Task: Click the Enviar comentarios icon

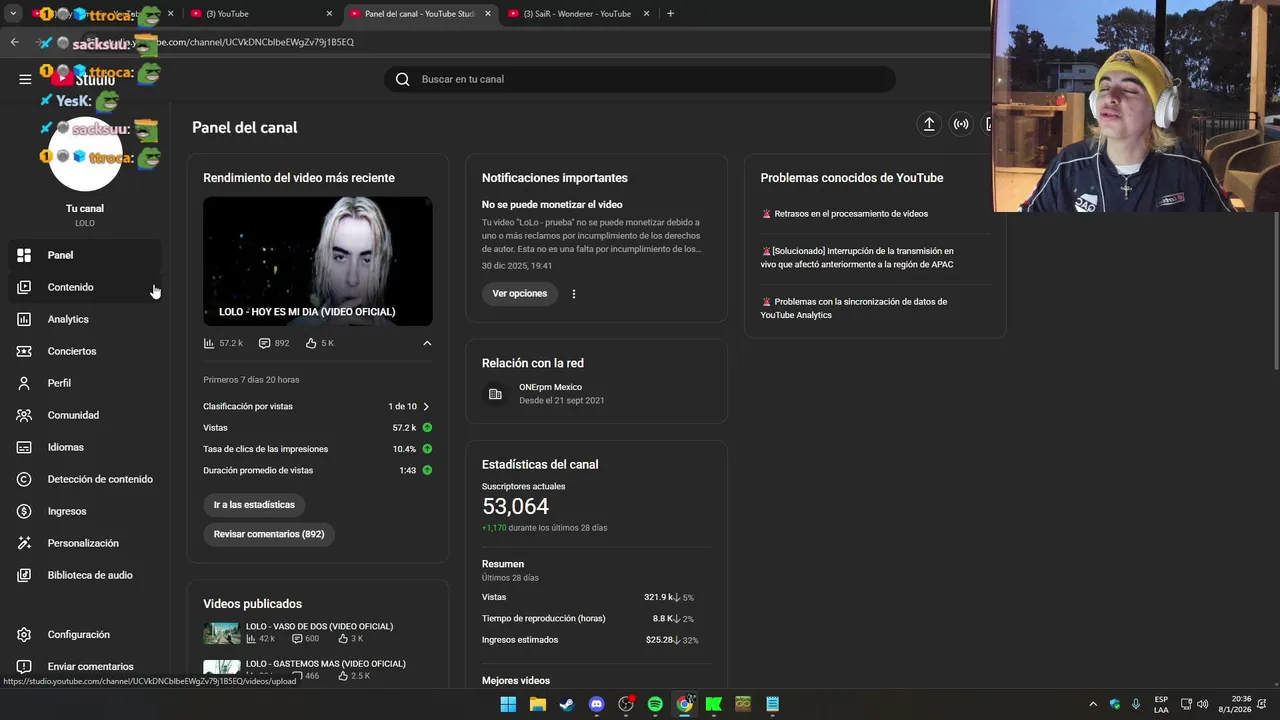Action: pos(24,666)
